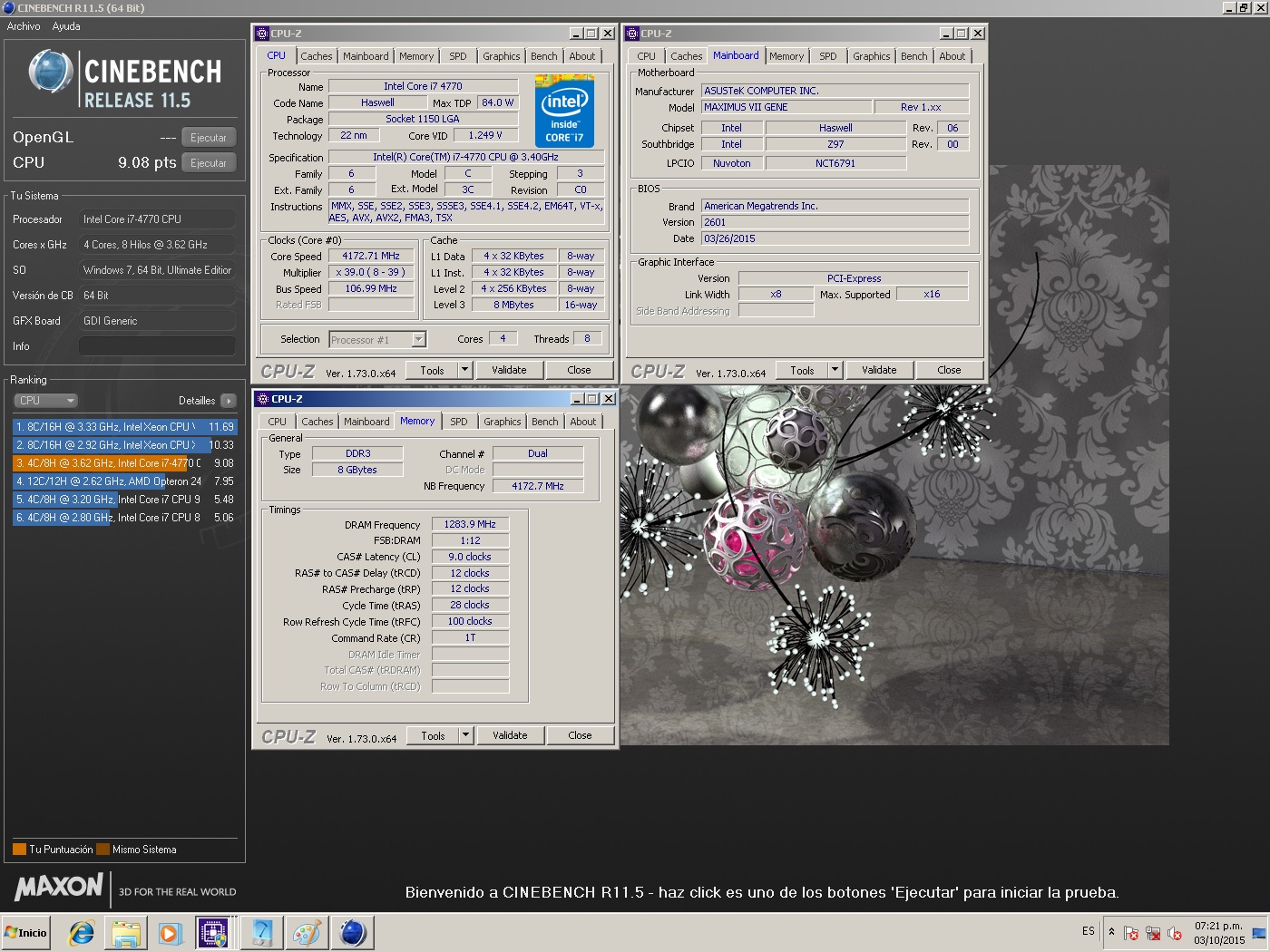This screenshot has width=1270, height=952.
Task: Open the Archivo menu
Action: point(24,26)
